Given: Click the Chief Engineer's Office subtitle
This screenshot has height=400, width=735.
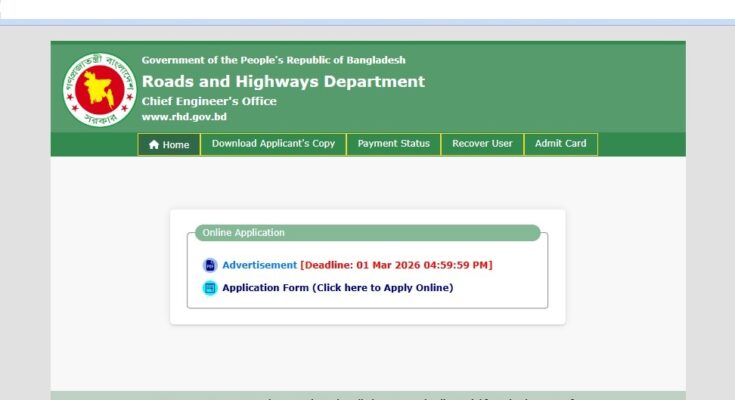Looking at the screenshot, I should pos(209,101).
